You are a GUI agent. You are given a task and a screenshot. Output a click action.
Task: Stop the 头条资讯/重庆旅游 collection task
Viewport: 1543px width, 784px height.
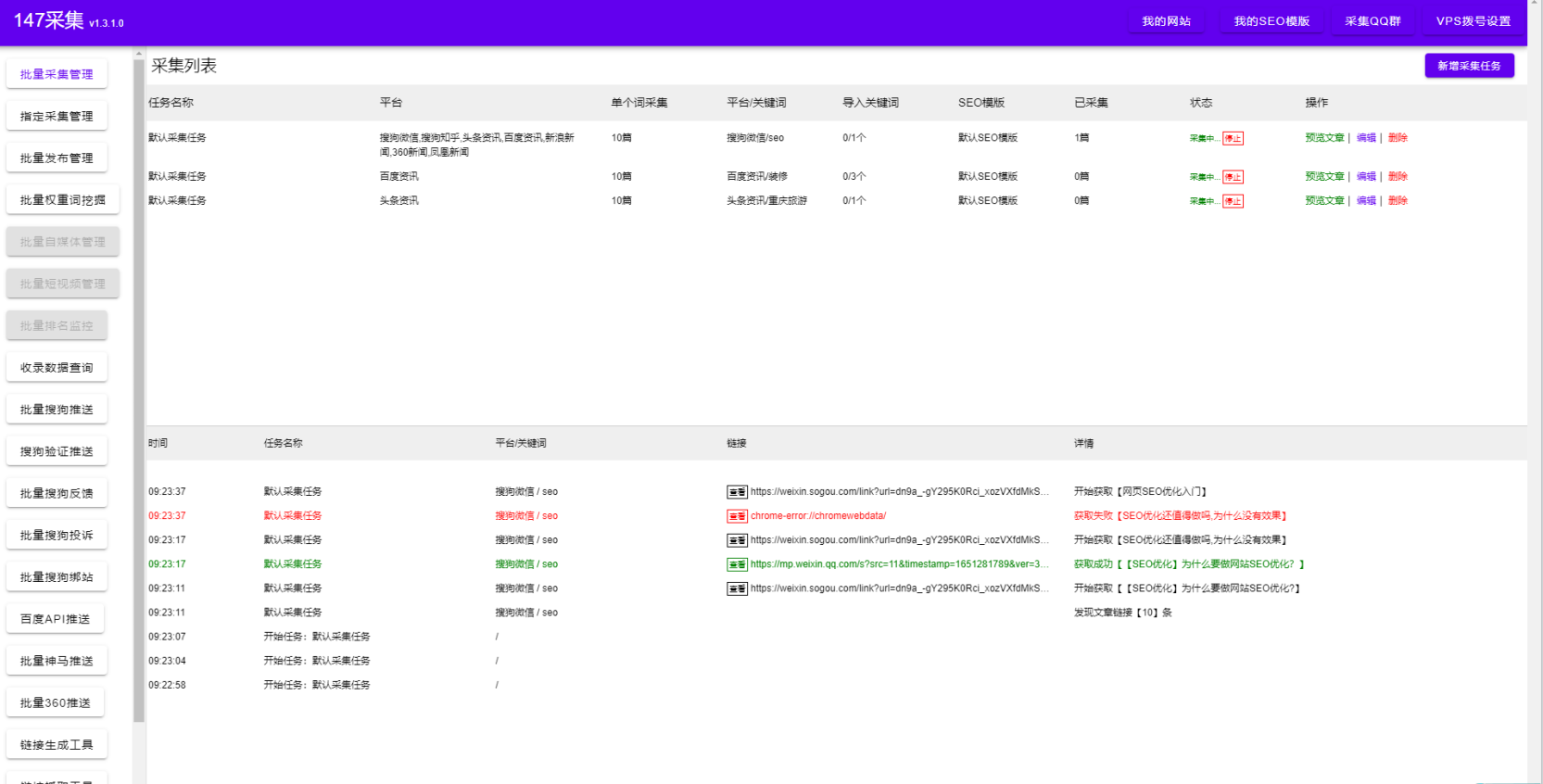coord(1233,201)
